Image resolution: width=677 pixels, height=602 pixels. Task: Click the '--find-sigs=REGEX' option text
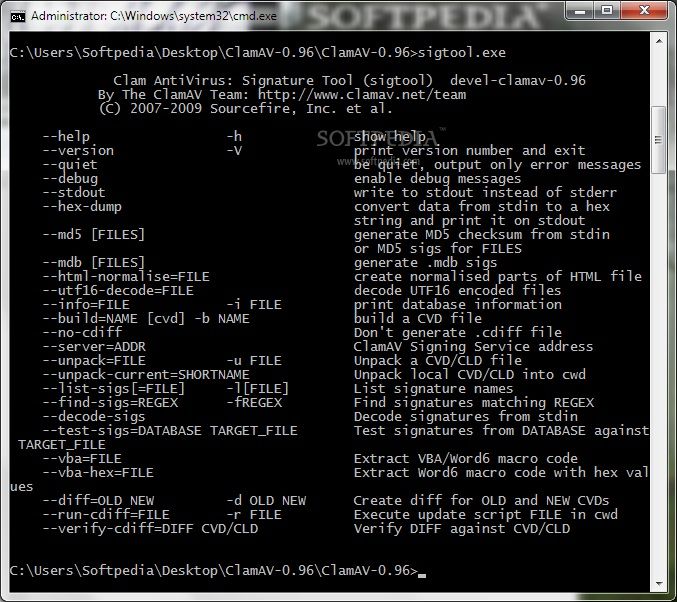point(110,402)
